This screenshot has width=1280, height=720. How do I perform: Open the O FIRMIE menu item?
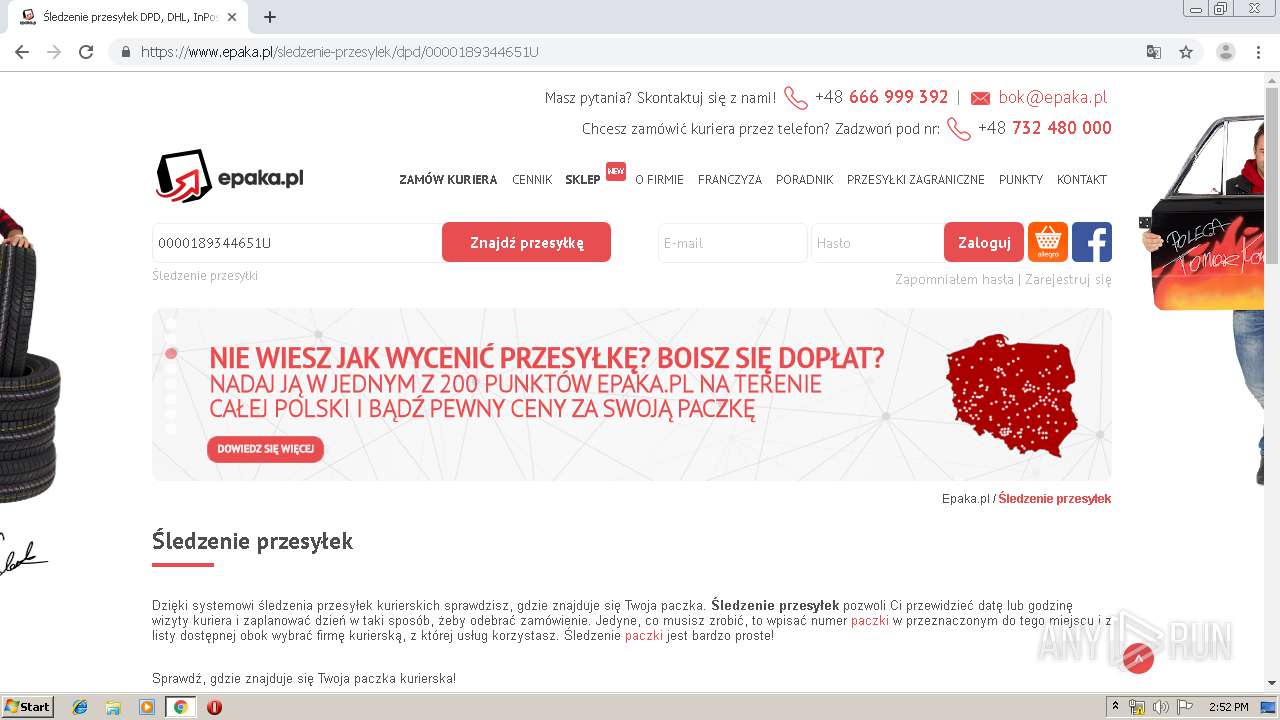(659, 180)
